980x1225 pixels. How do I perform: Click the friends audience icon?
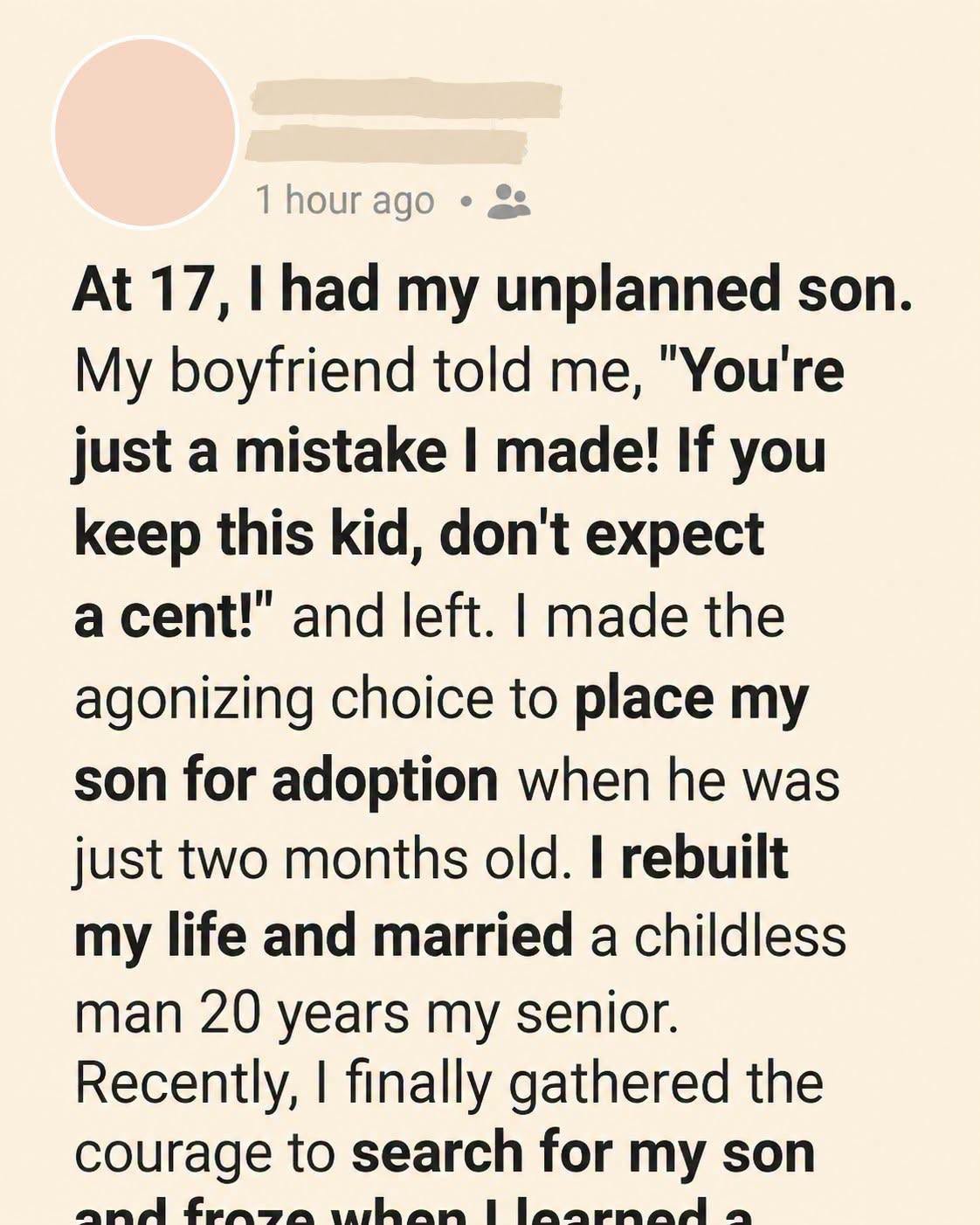508,202
